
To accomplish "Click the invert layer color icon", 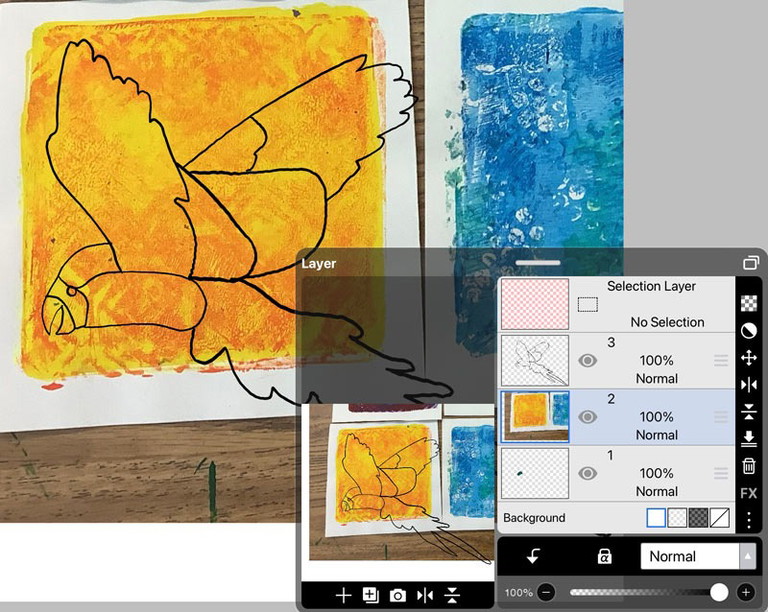I will pyautogui.click(x=748, y=330).
